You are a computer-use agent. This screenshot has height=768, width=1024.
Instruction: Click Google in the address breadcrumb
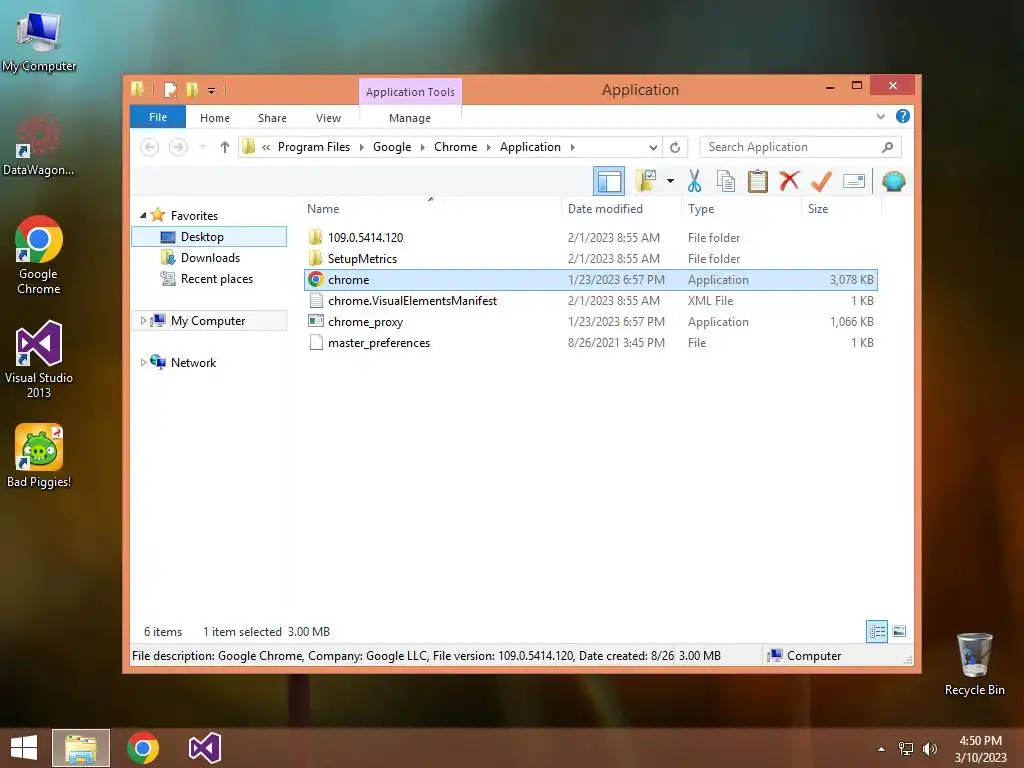point(392,147)
